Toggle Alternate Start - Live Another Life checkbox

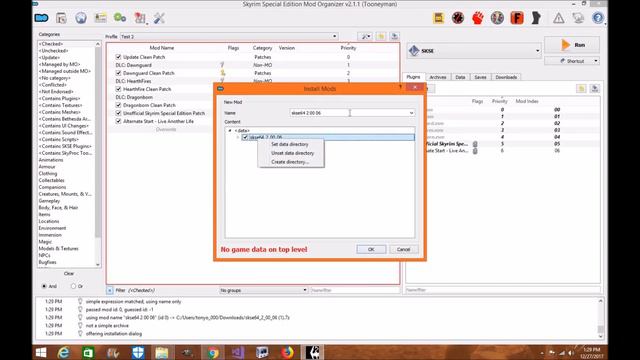coord(118,121)
